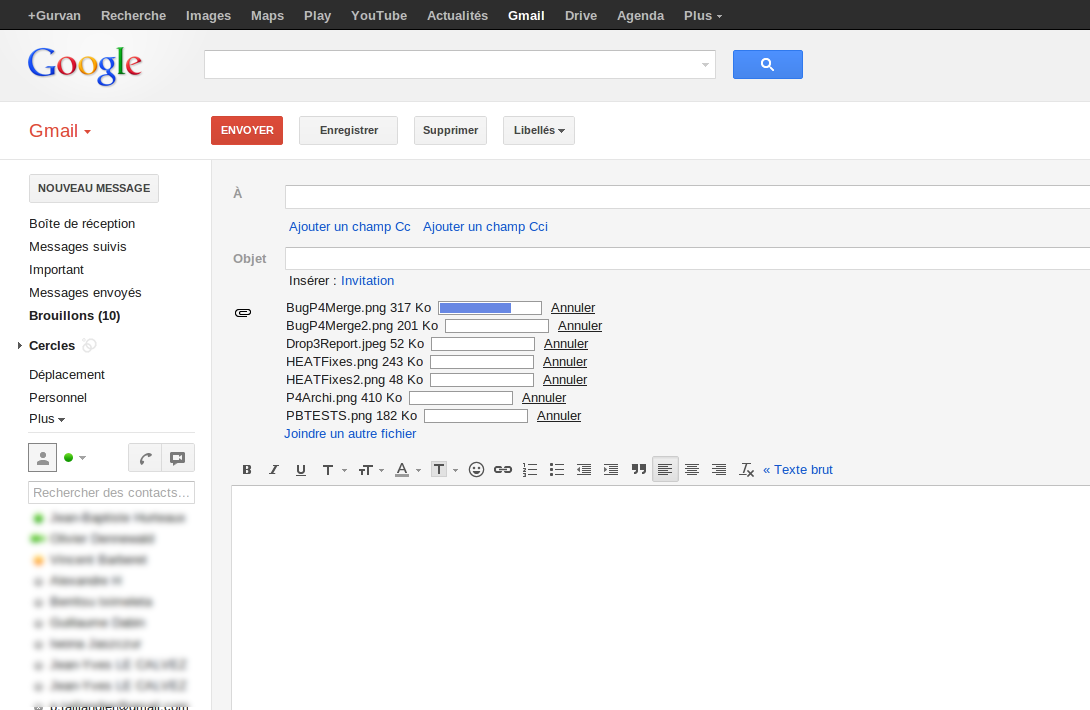Open Drive from the top navigation
Viewport: 1090px width, 710px height.
pos(581,15)
